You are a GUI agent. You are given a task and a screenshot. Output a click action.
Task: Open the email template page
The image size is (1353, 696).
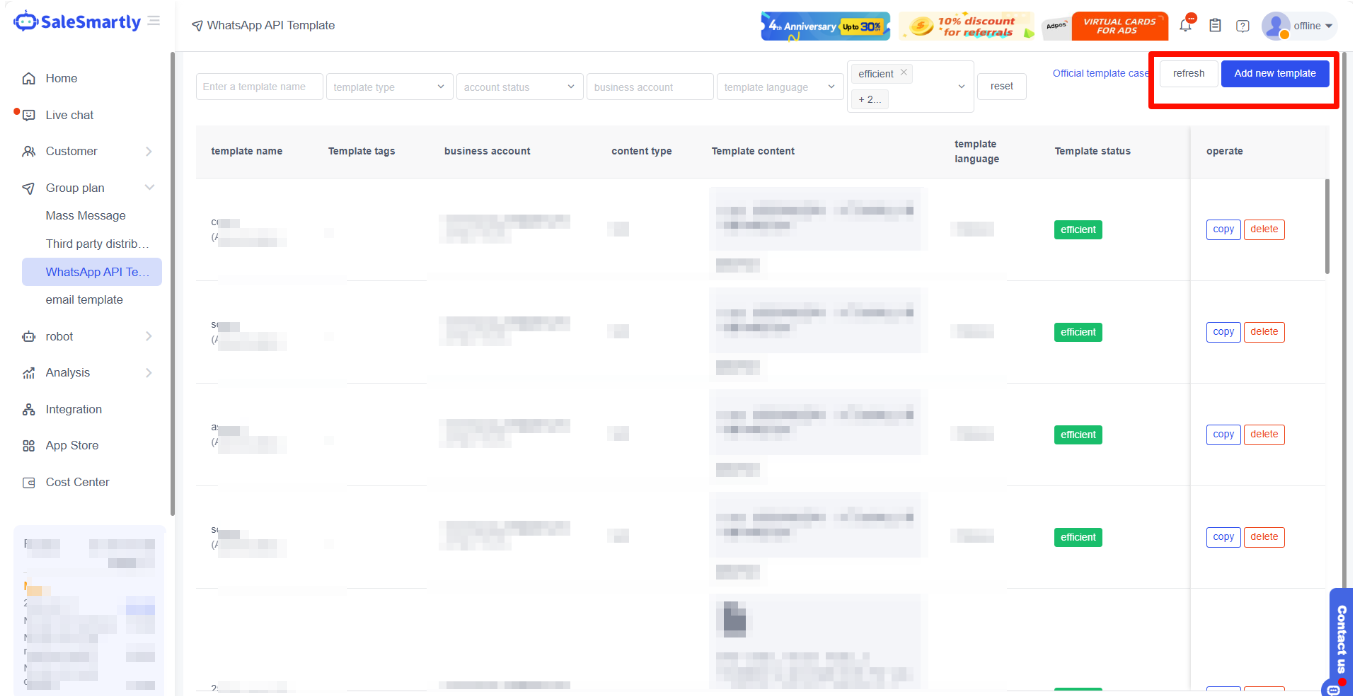pyautogui.click(x=84, y=300)
